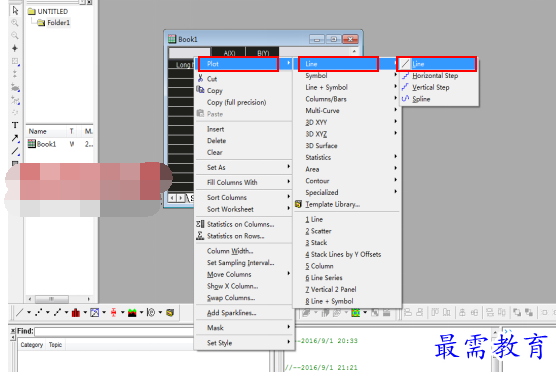556x378 pixels.
Task: Click the scissors icon beside Cut
Action: 200,78
